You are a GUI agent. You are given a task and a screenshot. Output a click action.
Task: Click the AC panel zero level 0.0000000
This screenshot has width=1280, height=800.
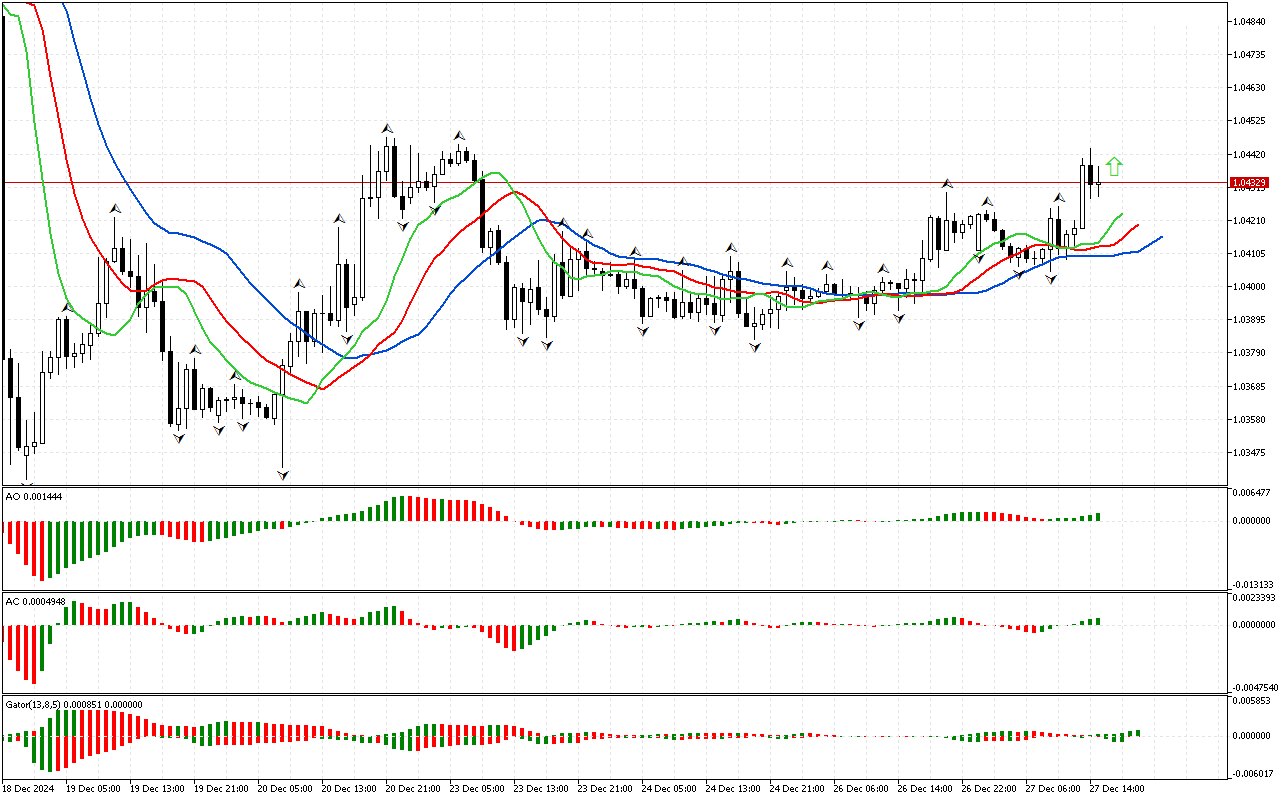[1255, 625]
